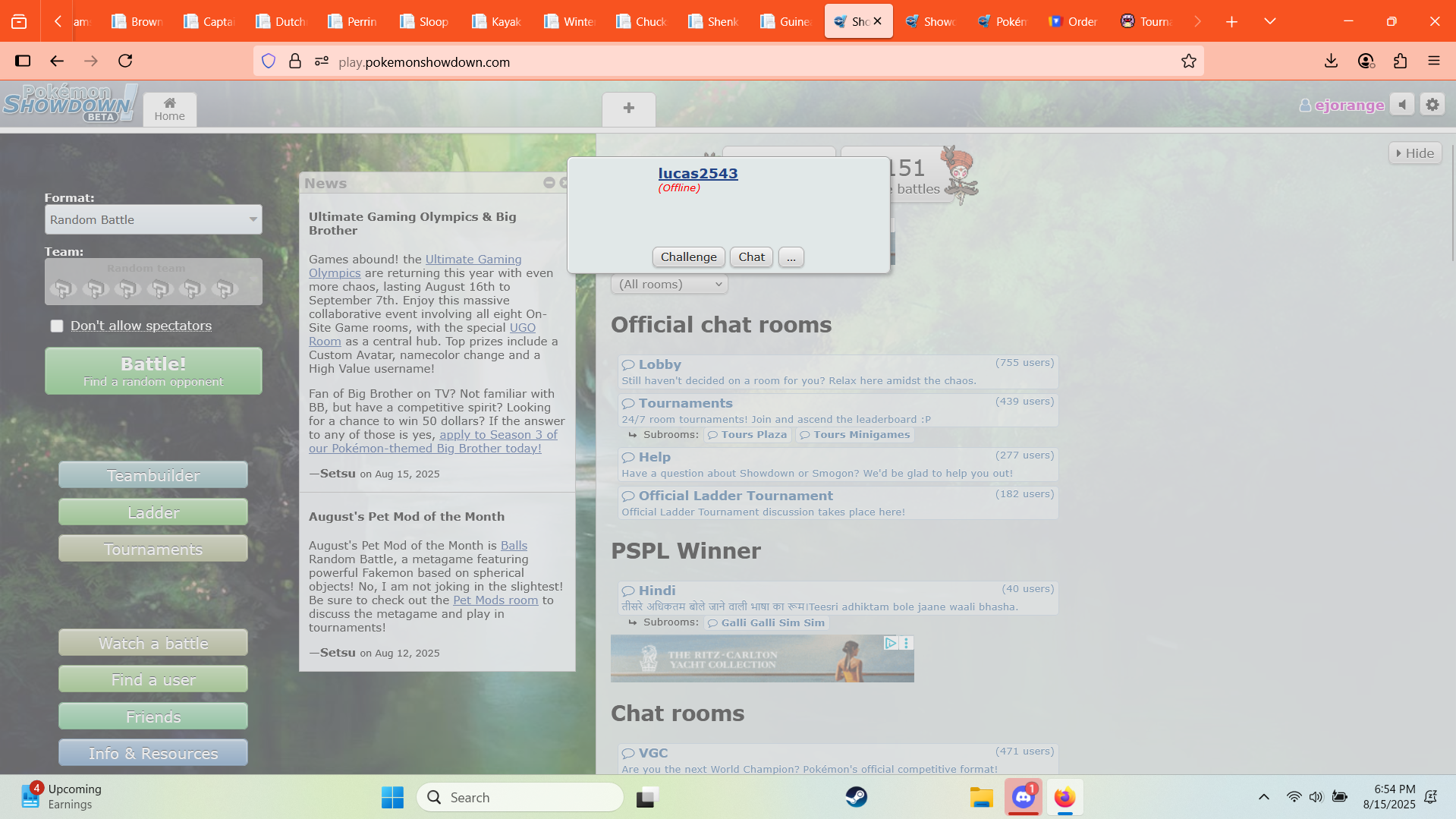This screenshot has width=1456, height=819.
Task: Click the Ritz-Carlton Yacht Collection ad
Action: point(763,659)
